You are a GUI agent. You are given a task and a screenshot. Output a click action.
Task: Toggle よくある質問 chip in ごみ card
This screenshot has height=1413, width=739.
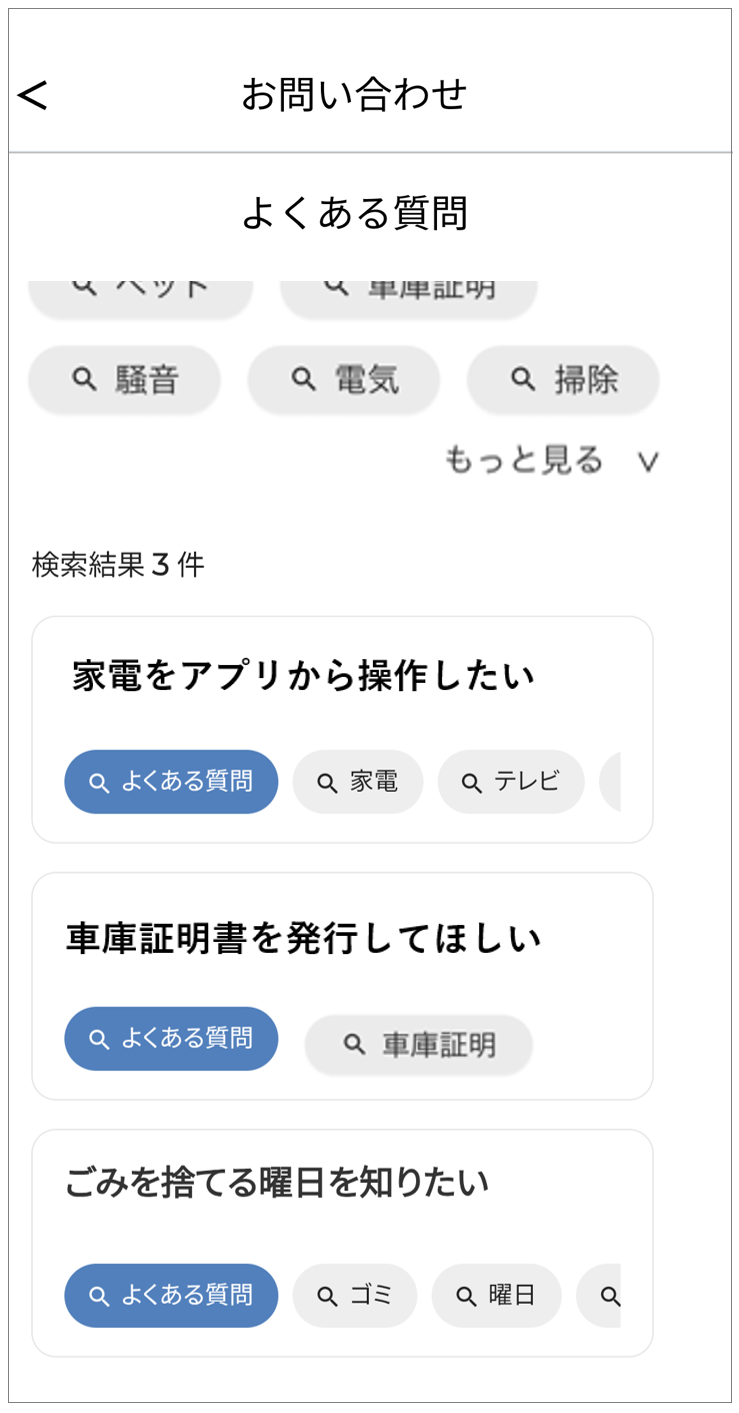[171, 1296]
